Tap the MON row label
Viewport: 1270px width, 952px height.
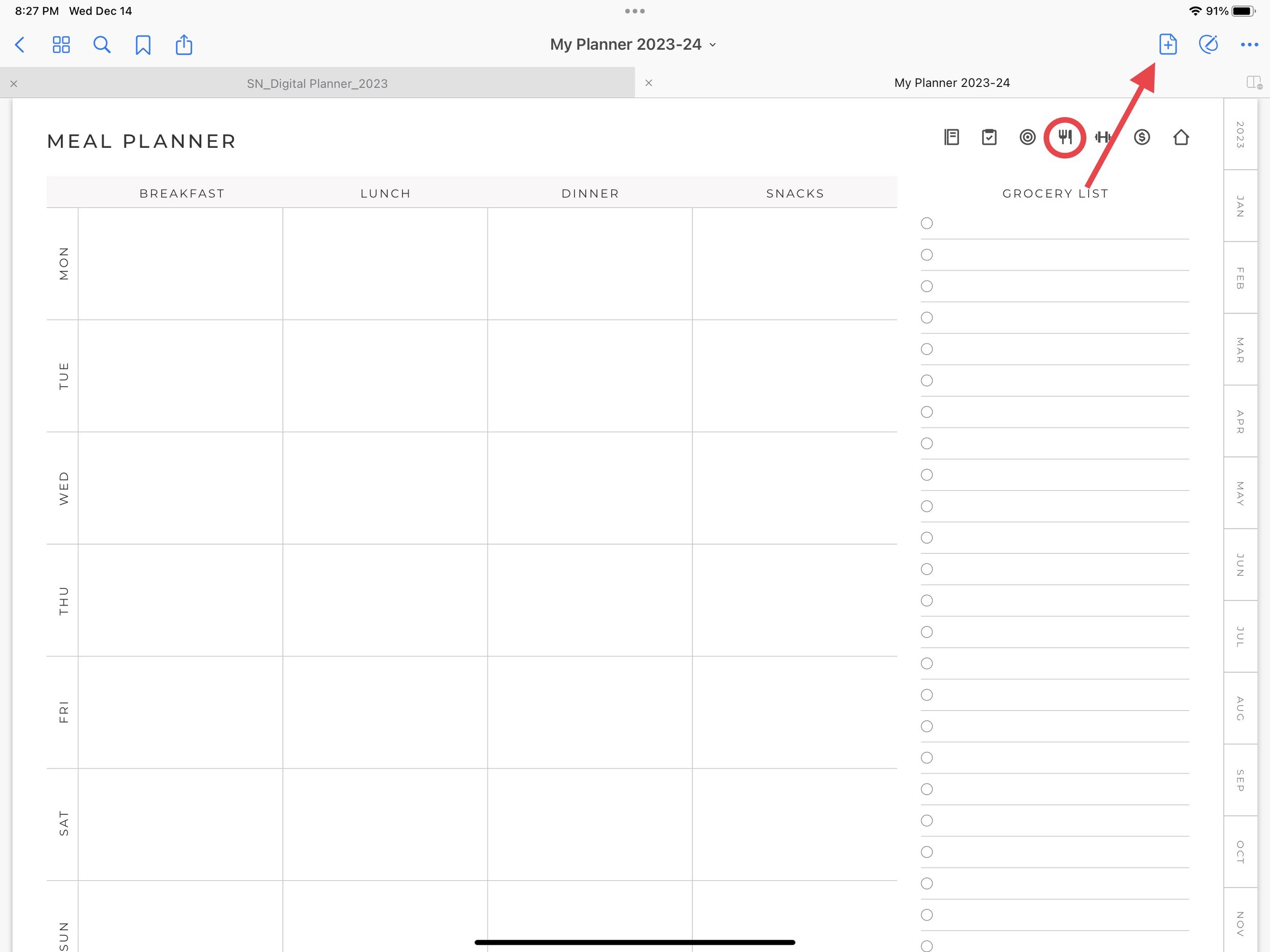tap(63, 264)
